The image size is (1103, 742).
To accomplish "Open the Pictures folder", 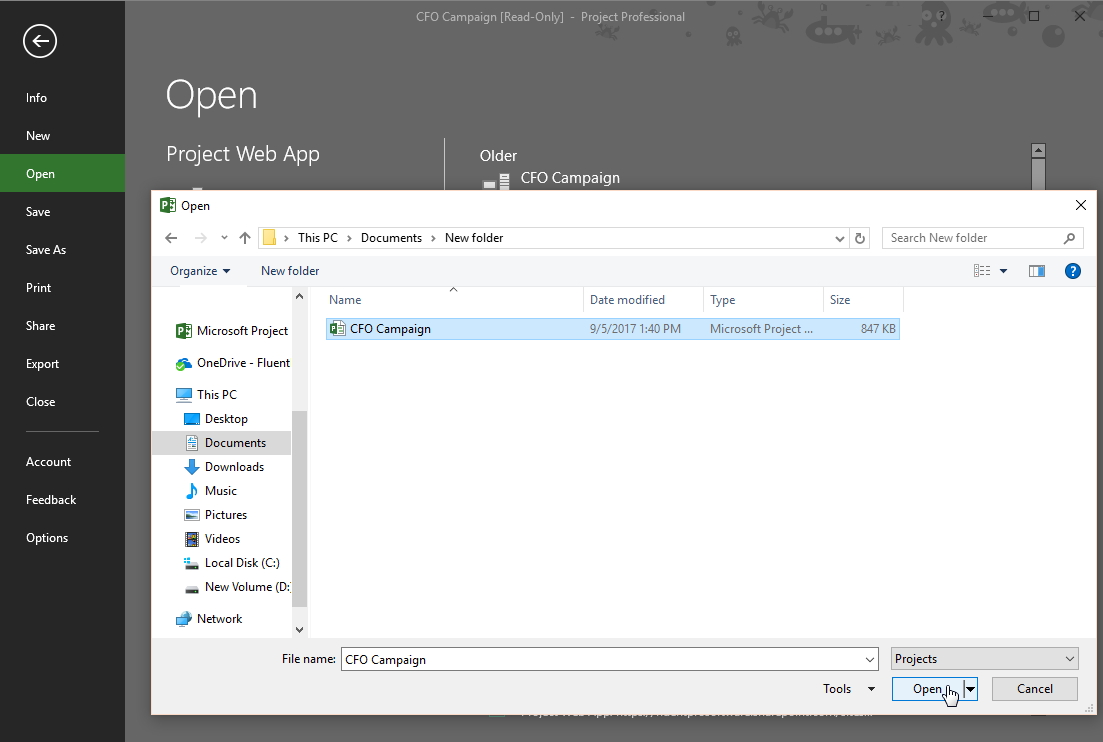I will (215, 514).
